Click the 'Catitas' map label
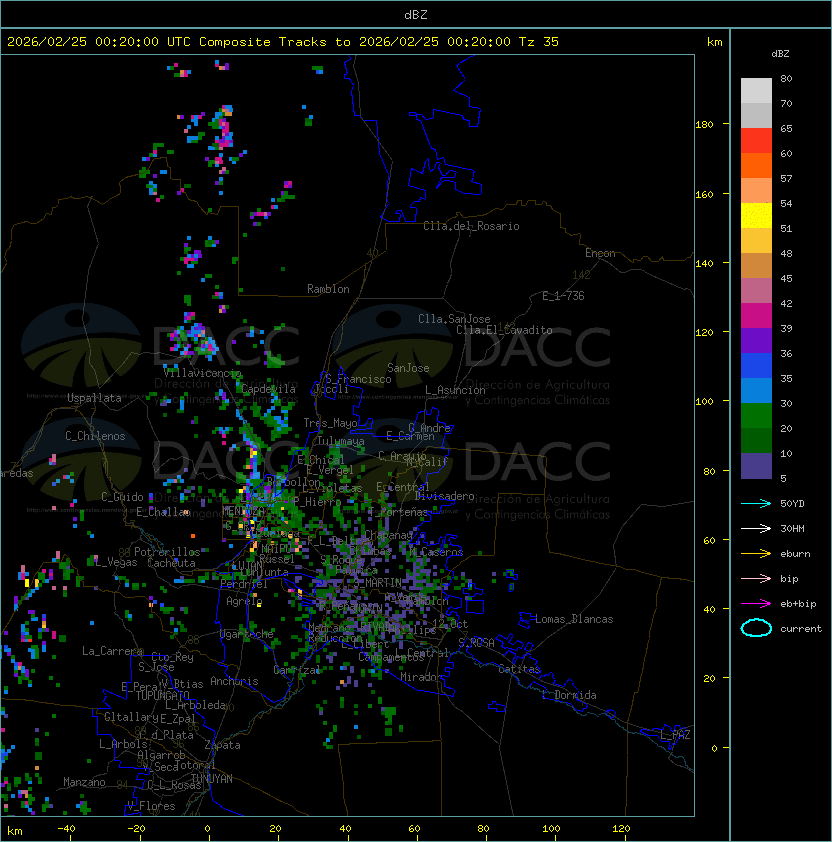This screenshot has width=832, height=842. [x=519, y=669]
